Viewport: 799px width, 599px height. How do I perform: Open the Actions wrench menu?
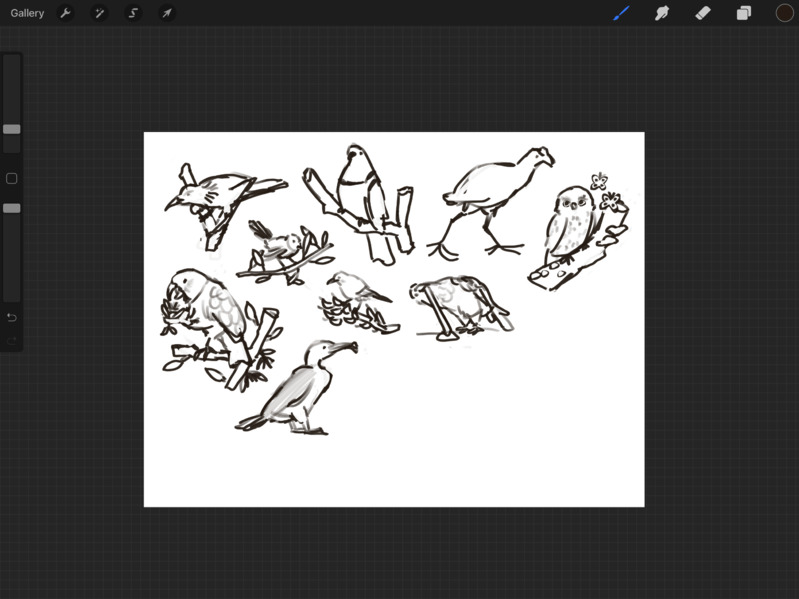[x=65, y=13]
